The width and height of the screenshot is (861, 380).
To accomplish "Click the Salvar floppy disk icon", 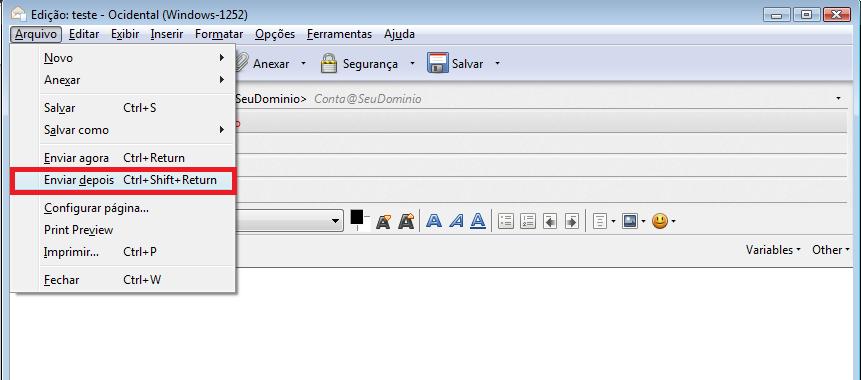I will tap(438, 64).
